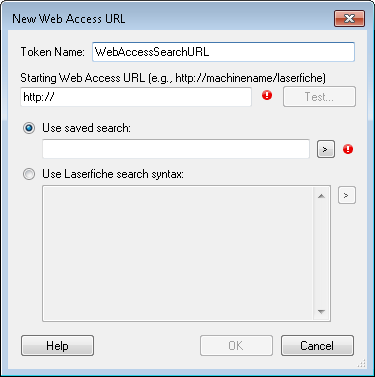This screenshot has height=377, width=375.
Task: Click the scrollbar up arrow in syntax box
Action: pyautogui.click(x=321, y=196)
